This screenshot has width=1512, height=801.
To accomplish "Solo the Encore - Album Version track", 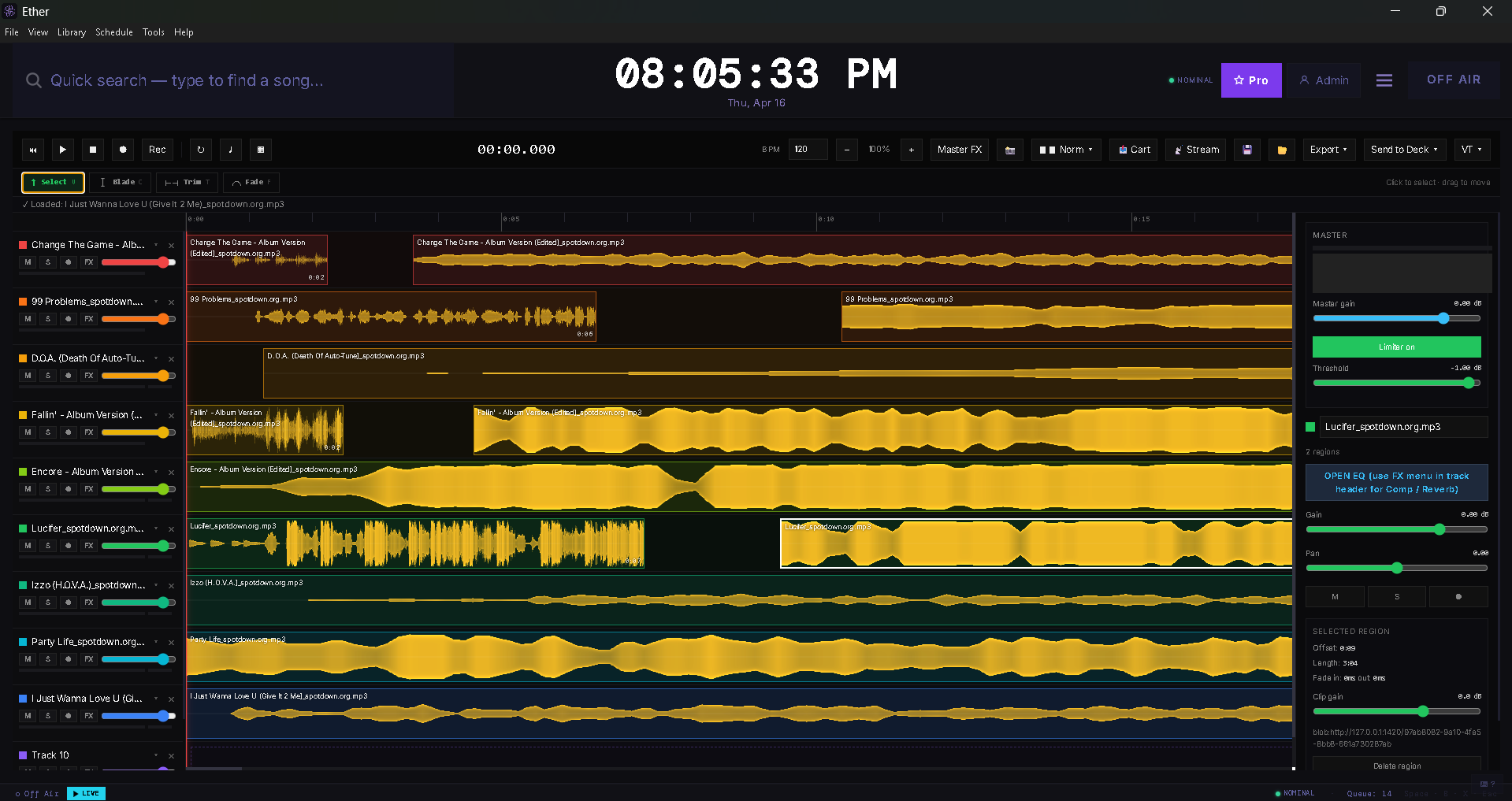I will (x=48, y=489).
